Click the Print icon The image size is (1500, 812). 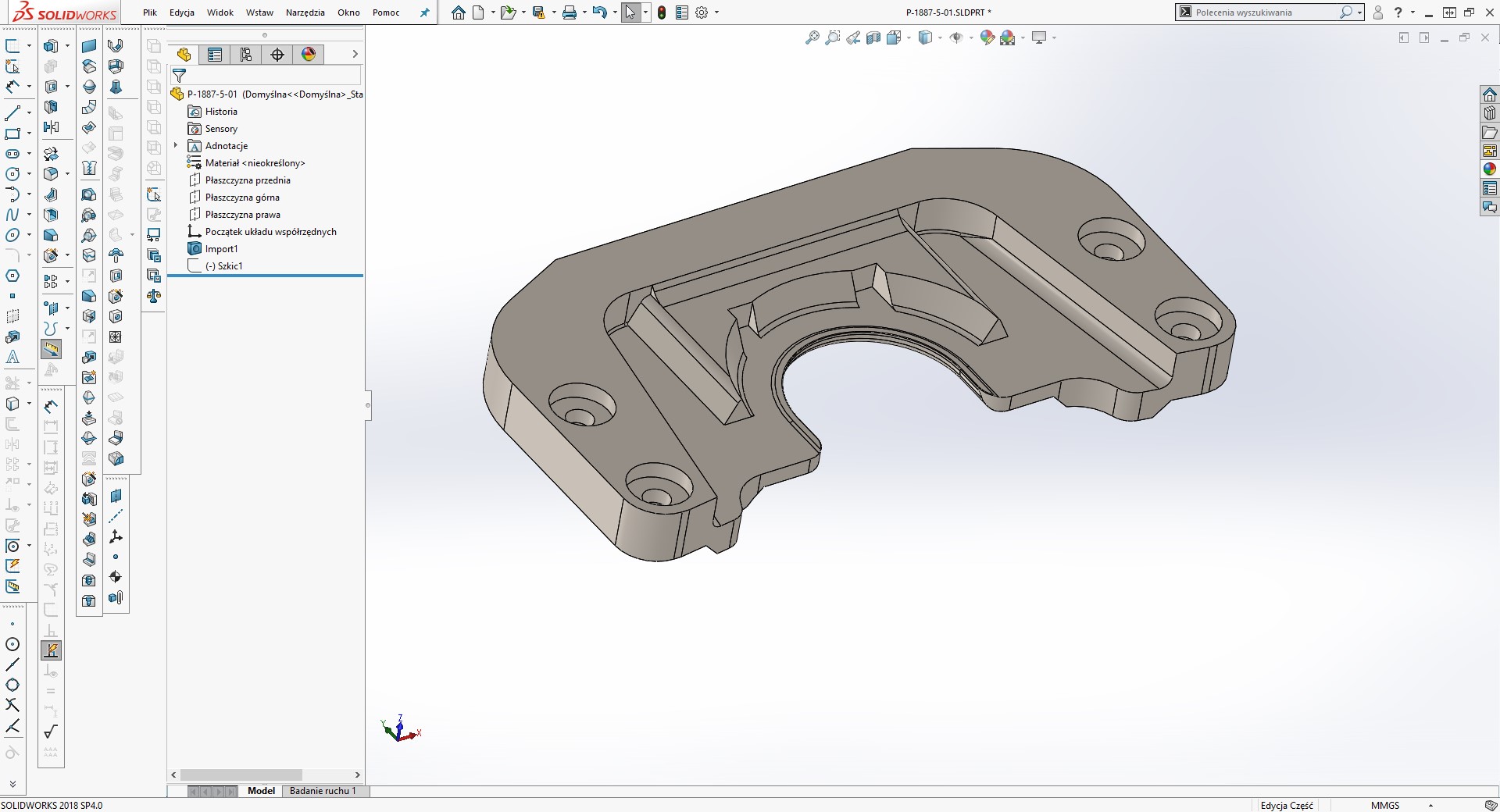pos(570,12)
